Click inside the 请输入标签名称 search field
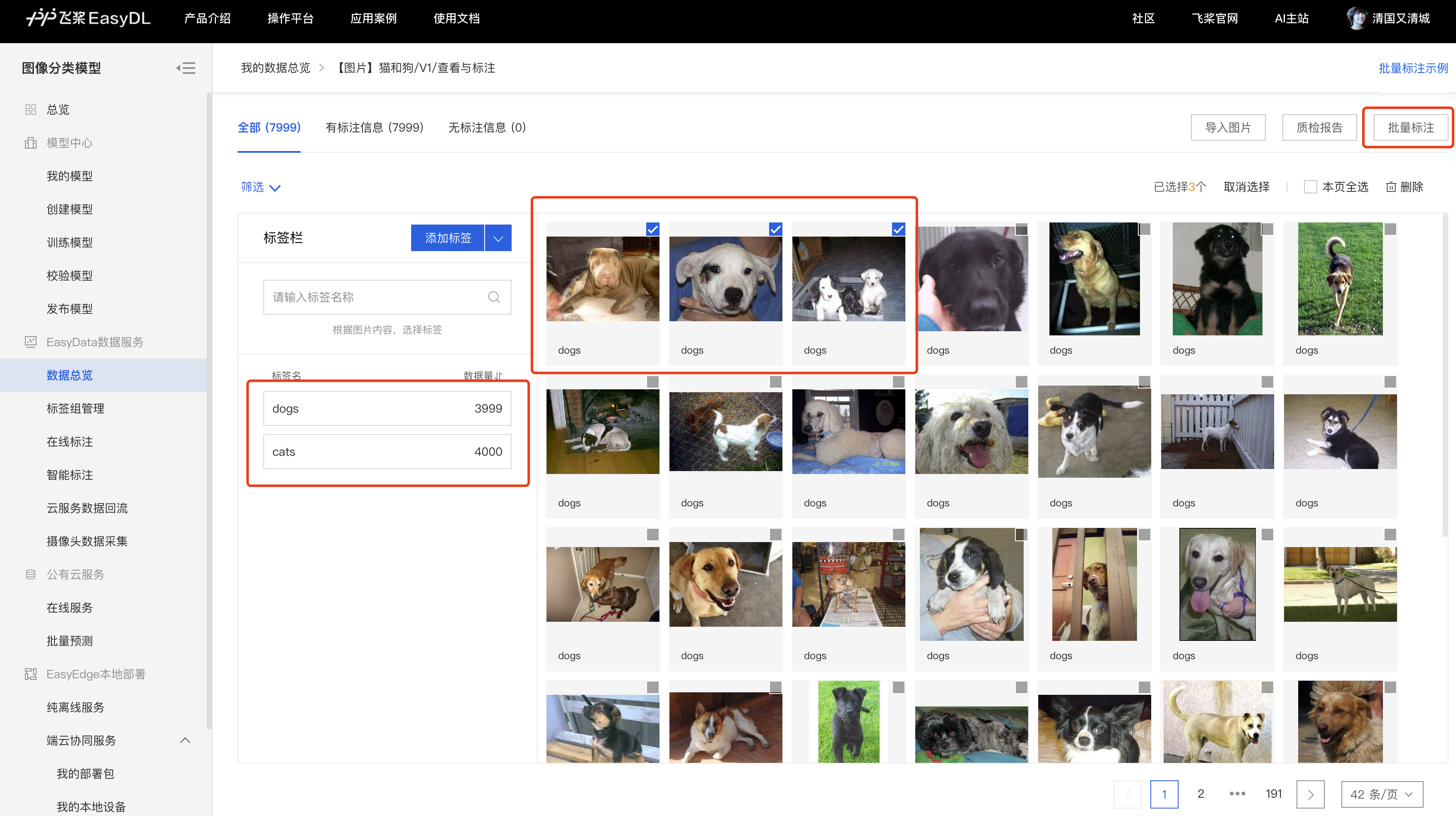This screenshot has height=816, width=1456. click(x=387, y=297)
